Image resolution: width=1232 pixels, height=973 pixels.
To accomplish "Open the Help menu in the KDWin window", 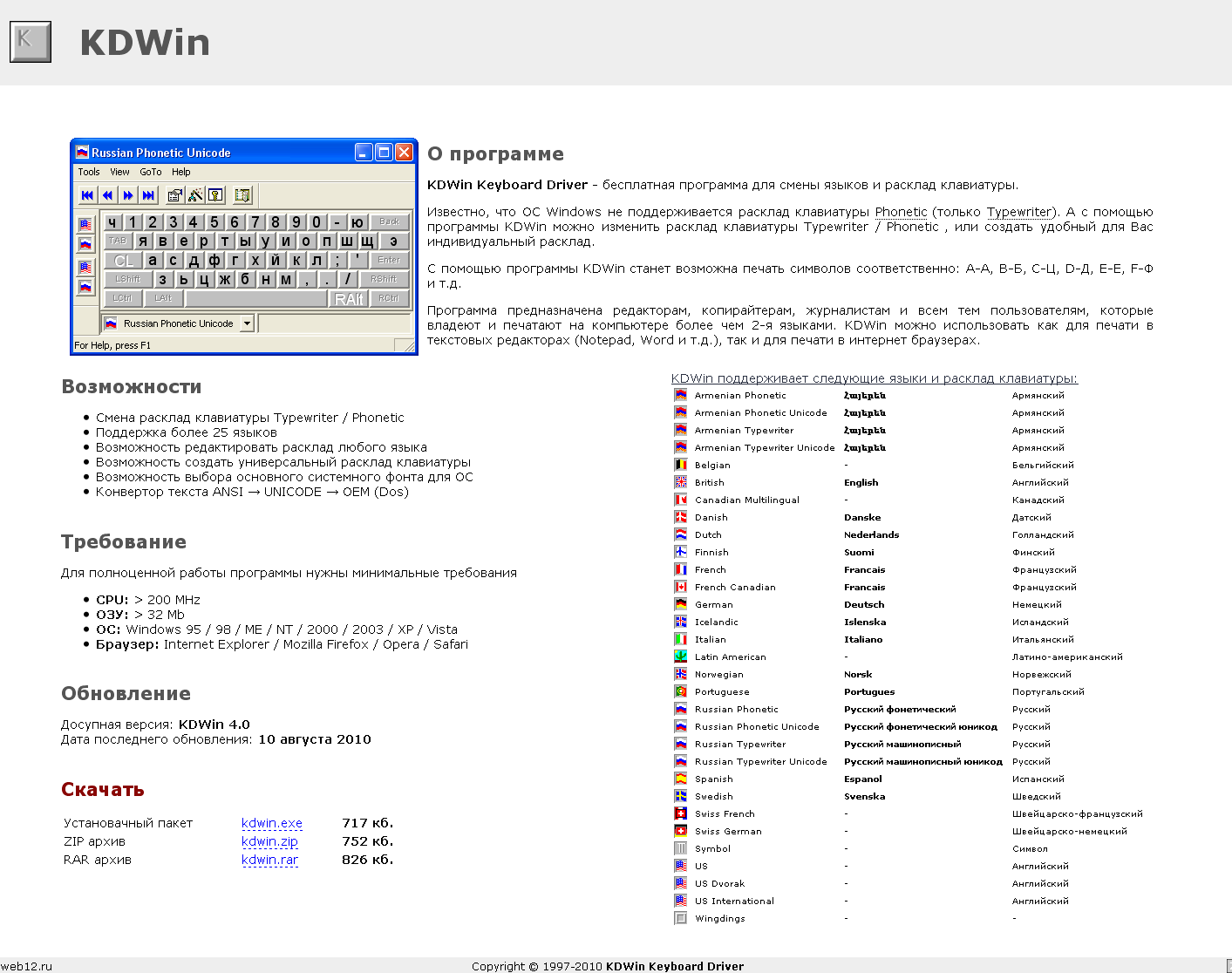I will click(x=180, y=172).
